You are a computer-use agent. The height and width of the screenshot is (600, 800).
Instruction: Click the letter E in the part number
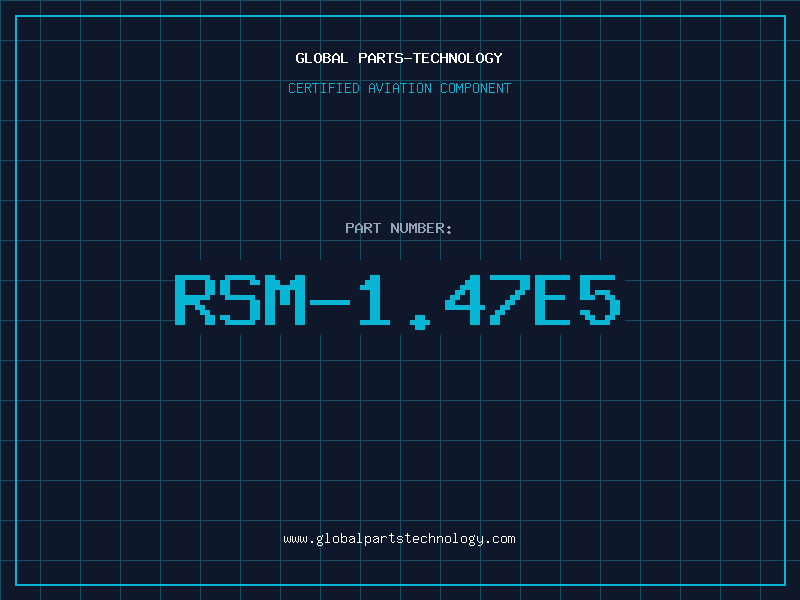(x=552, y=300)
